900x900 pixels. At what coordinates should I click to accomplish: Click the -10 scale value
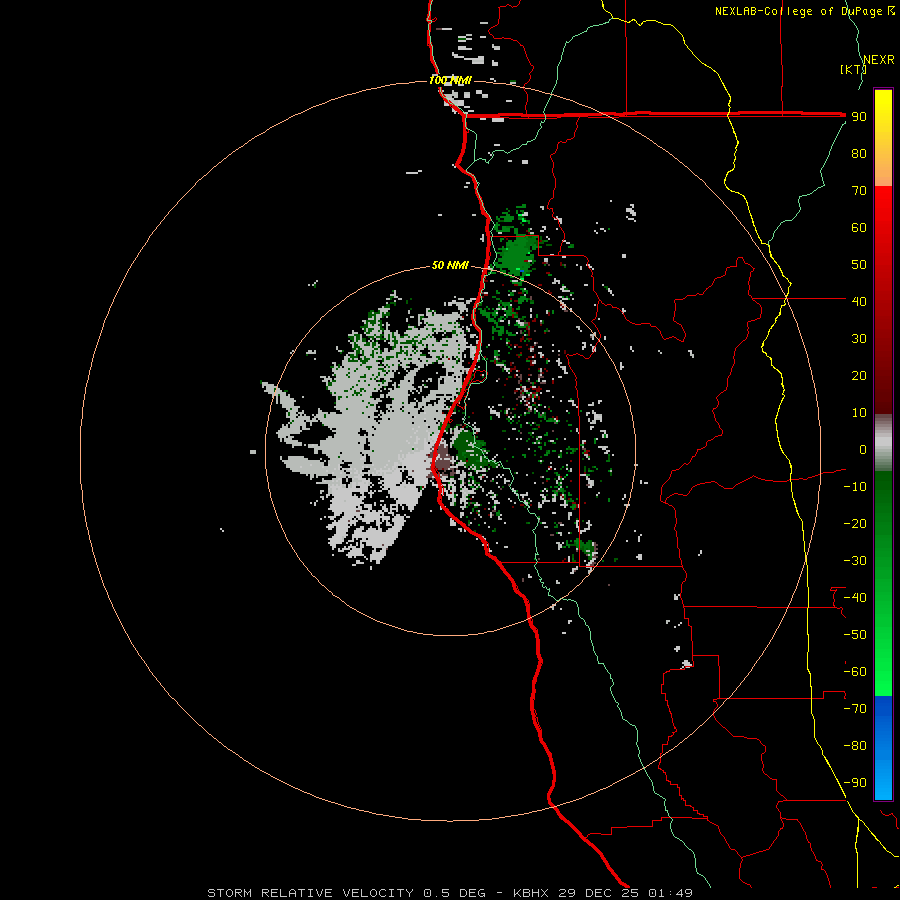click(855, 487)
